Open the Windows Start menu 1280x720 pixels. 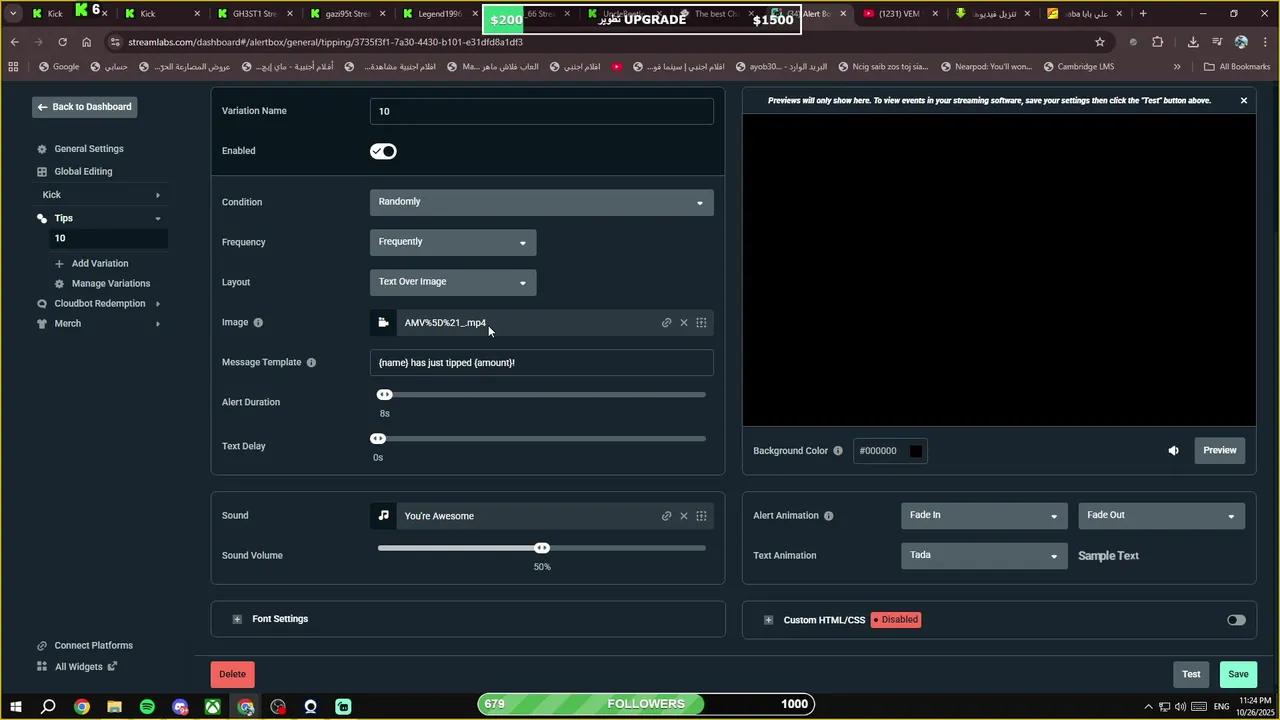click(x=15, y=706)
